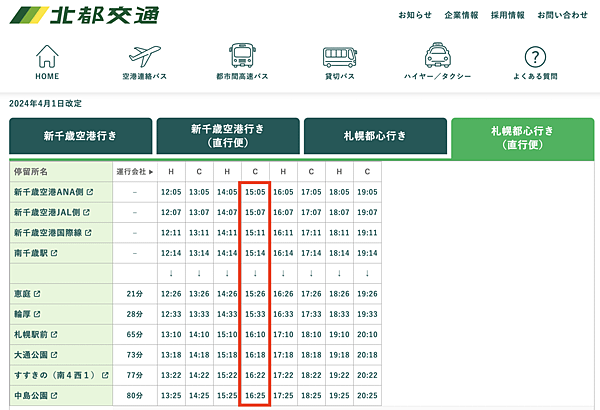Click the 2024年4月1日改定 revision text
Viewport: 600px width, 410px height.
click(x=46, y=104)
